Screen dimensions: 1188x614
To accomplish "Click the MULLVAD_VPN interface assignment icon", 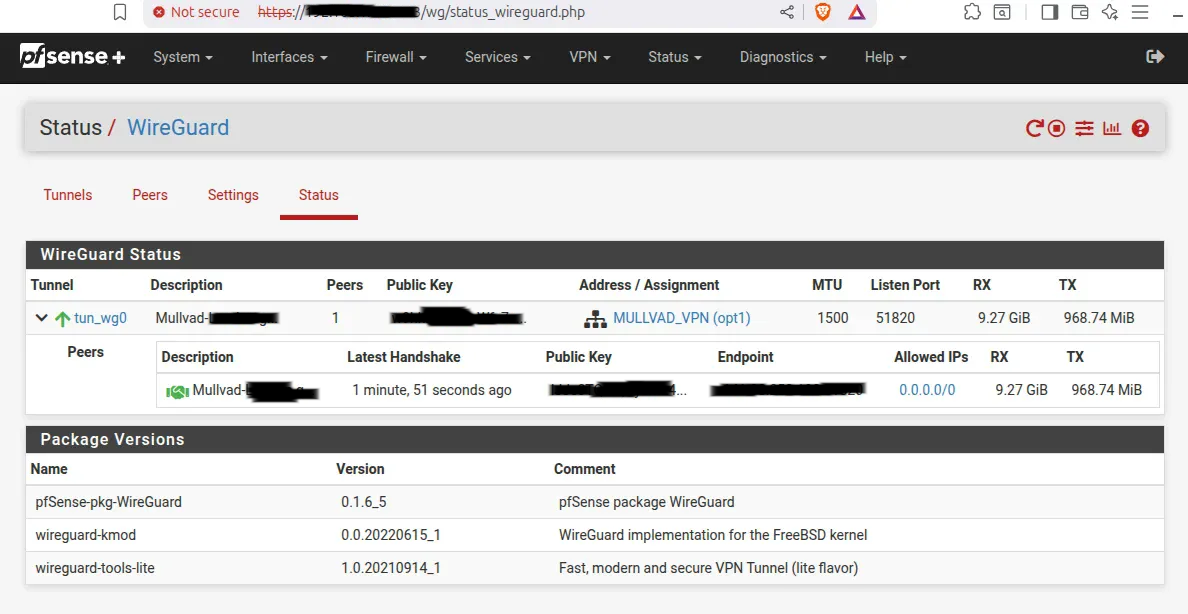I will pyautogui.click(x=596, y=318).
